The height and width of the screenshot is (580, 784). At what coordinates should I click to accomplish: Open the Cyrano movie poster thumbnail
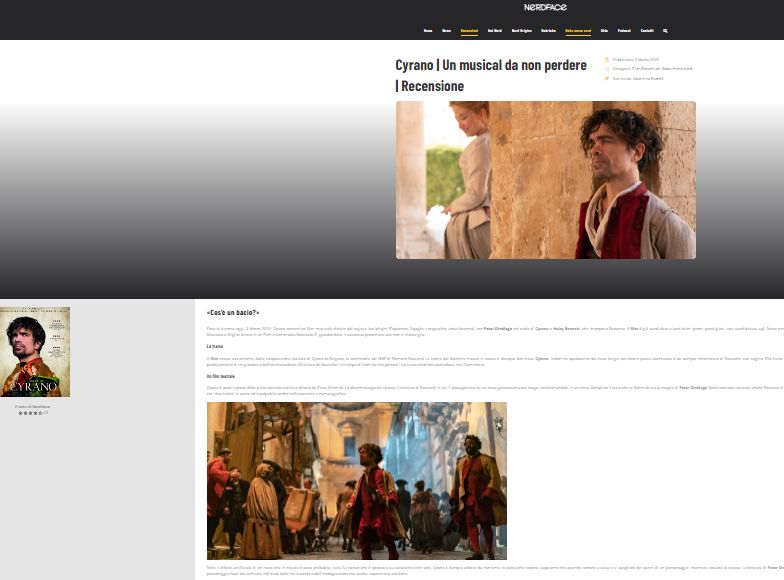coord(35,352)
